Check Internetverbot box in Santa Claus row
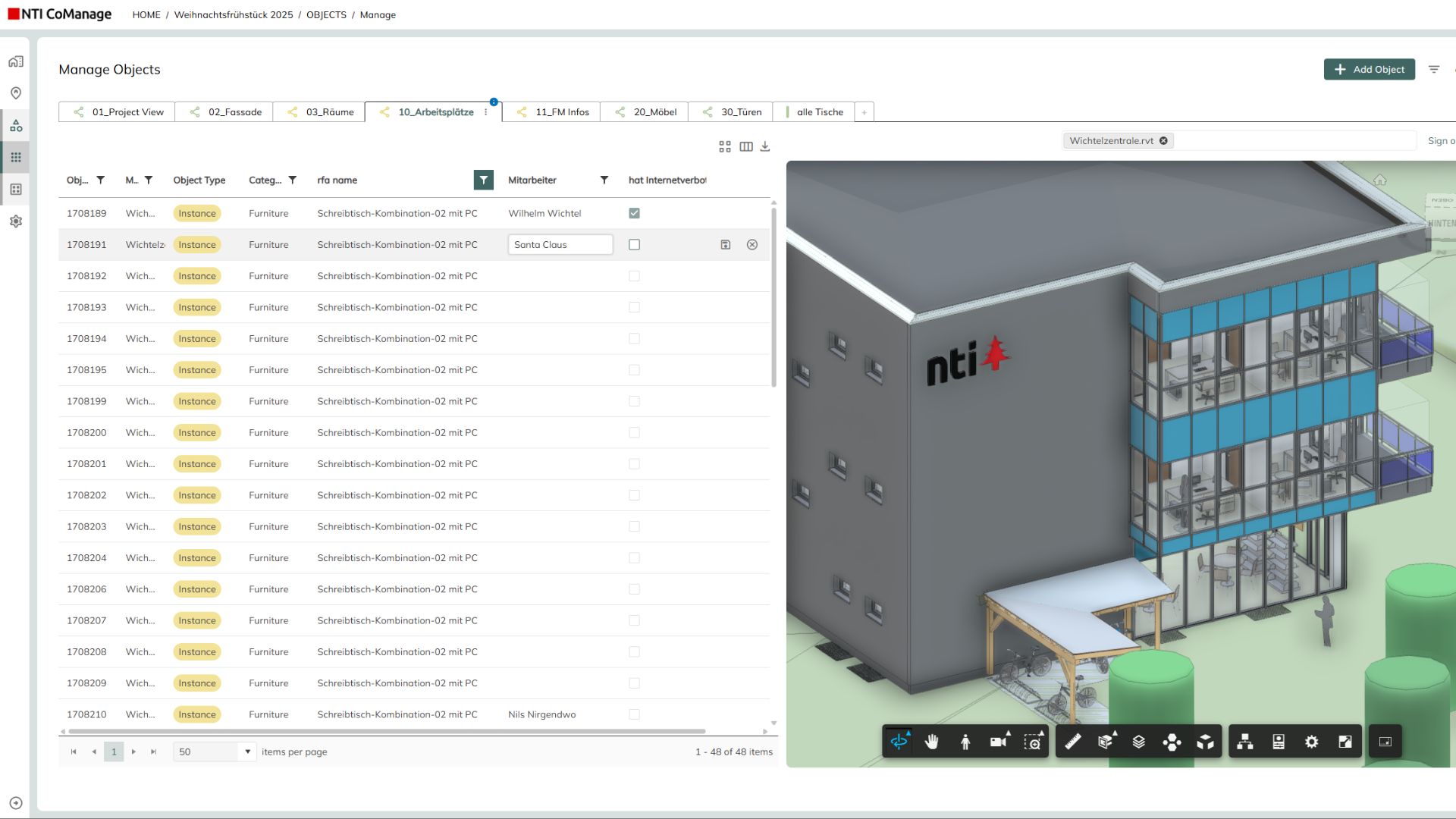This screenshot has height=819, width=1456. pyautogui.click(x=635, y=245)
